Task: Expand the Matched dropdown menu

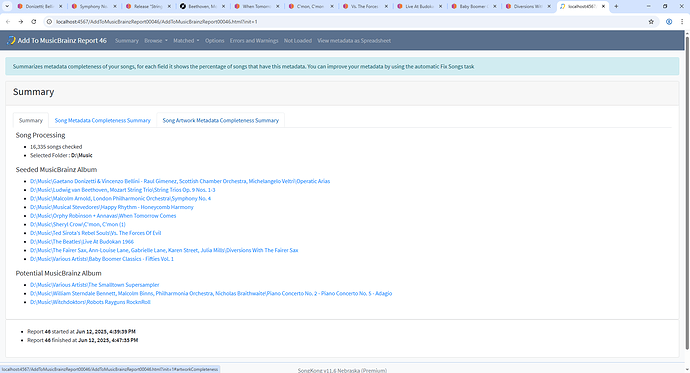Action: (x=186, y=40)
